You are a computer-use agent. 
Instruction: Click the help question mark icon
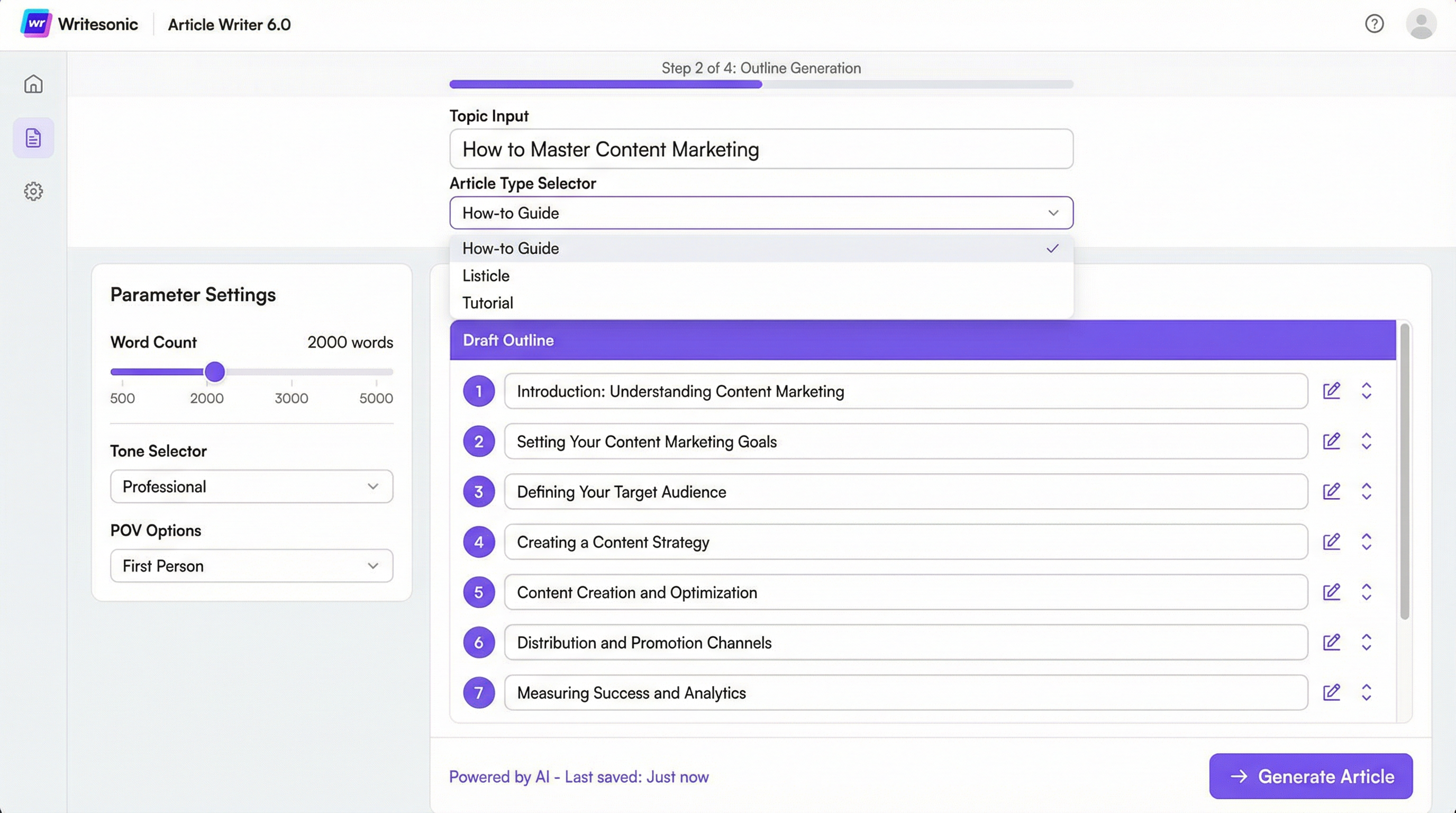(1375, 24)
